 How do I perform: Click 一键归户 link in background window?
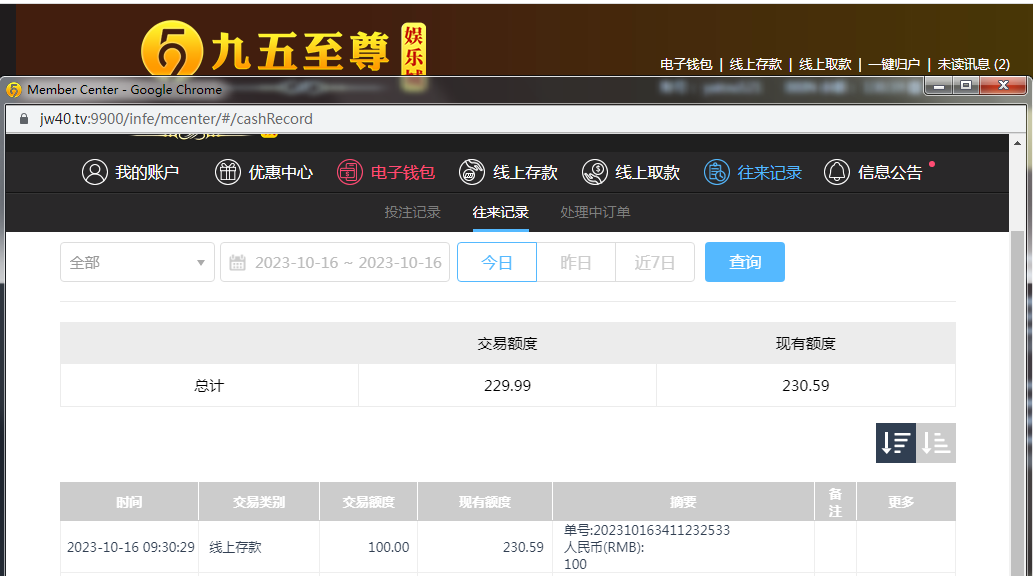click(x=894, y=65)
